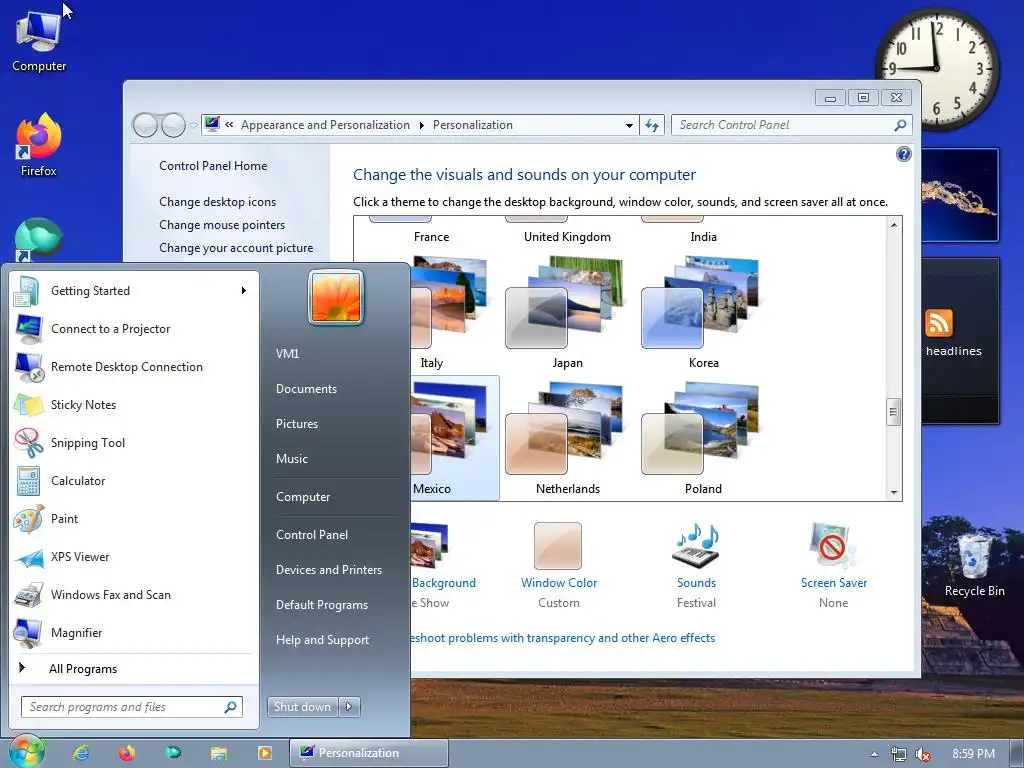
Task: Select the Firefox desktop shortcut
Action: (39, 145)
